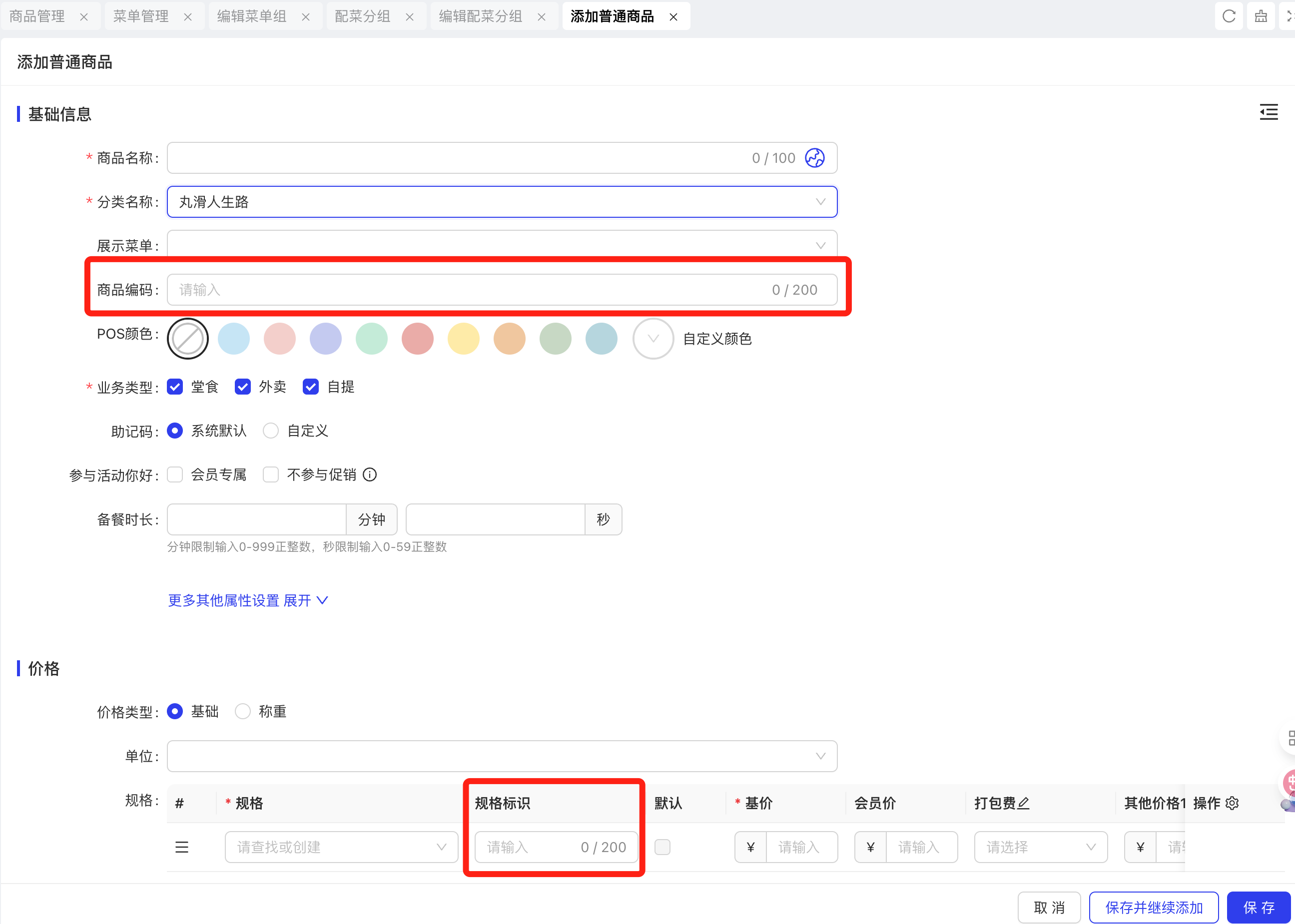Screen dimensions: 1295x924
Task: Switch to the 菜单管理 tab
Action: point(141,16)
